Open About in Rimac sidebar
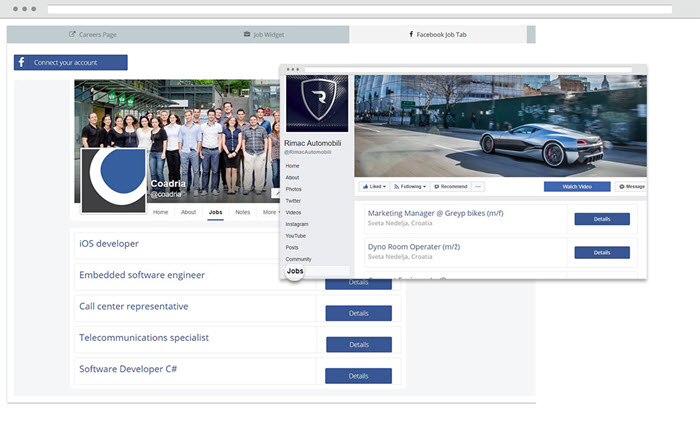This screenshot has height=437, width=700. point(292,177)
